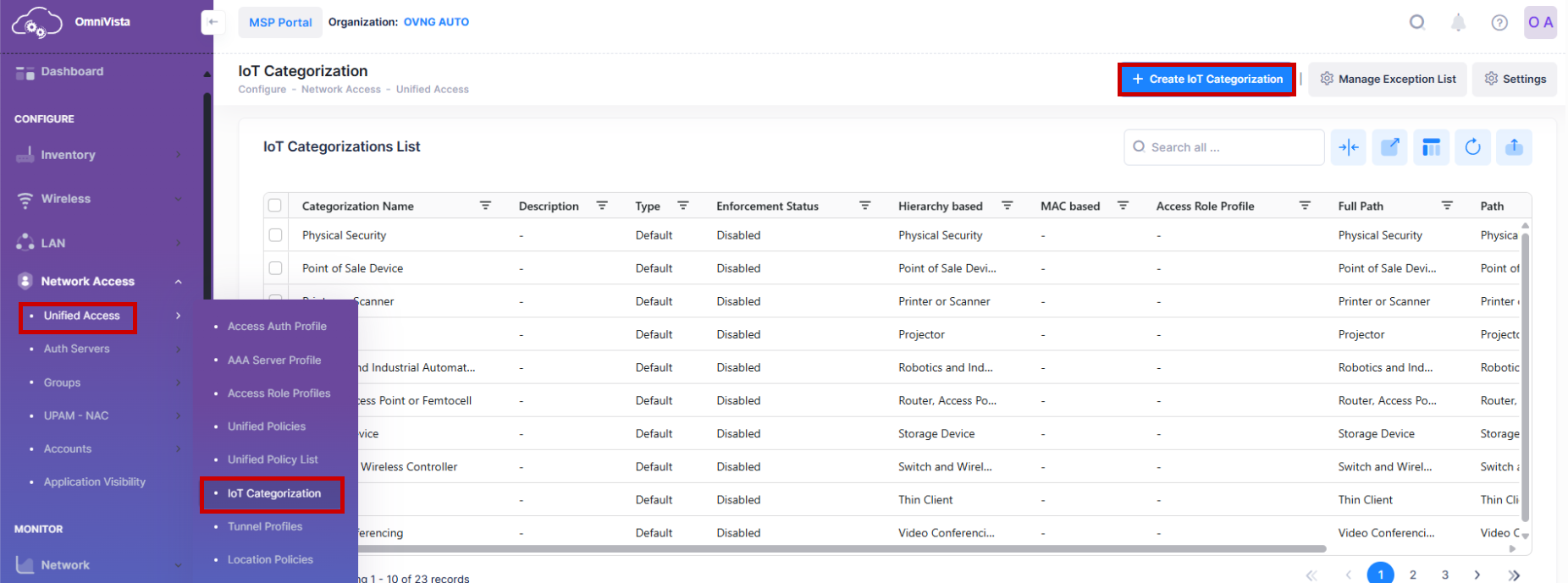Click the open-in-new-window icon in toolbar
This screenshot has width=1568, height=583.
[1389, 147]
